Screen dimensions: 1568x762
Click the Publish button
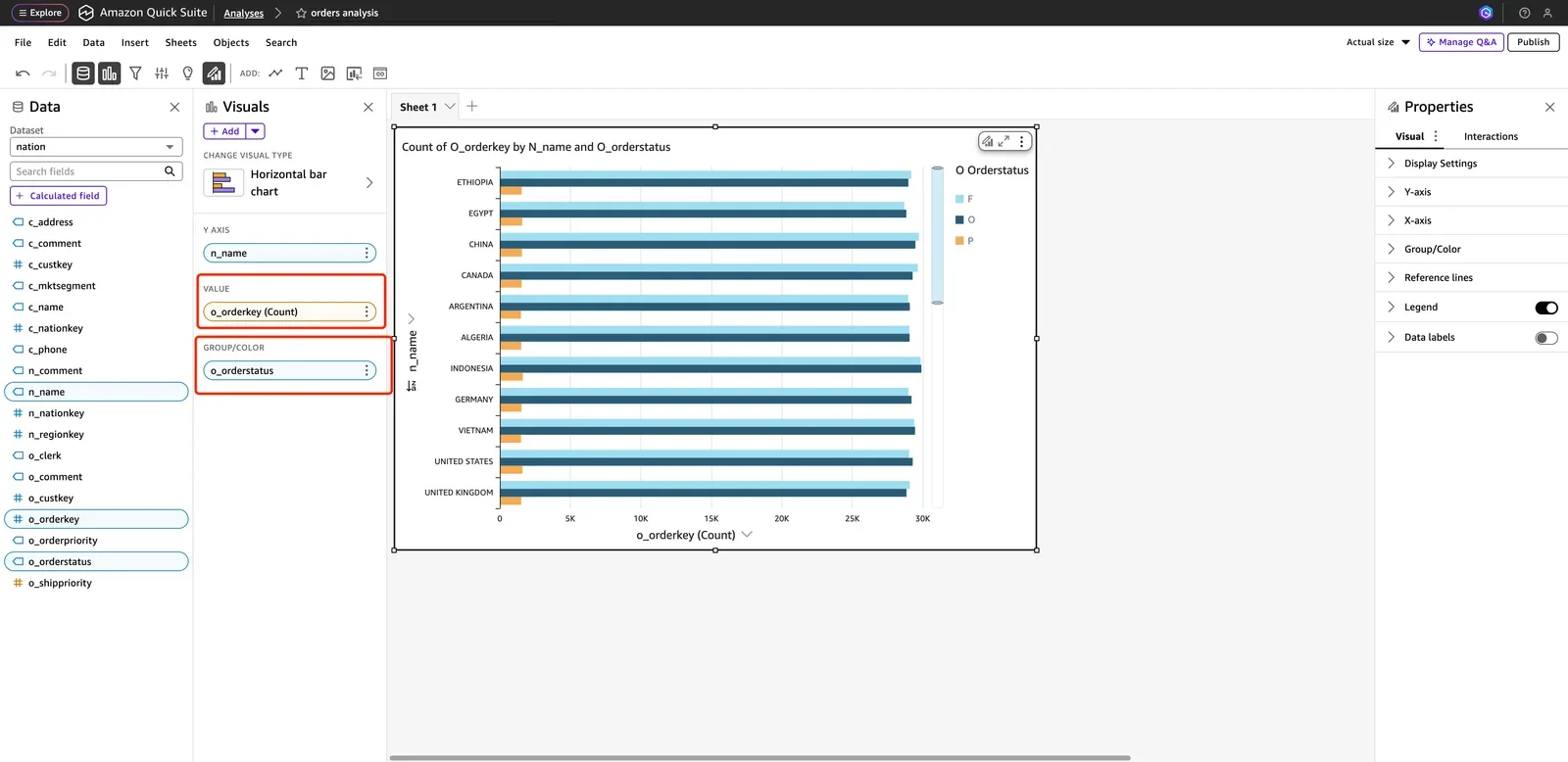pos(1533,42)
